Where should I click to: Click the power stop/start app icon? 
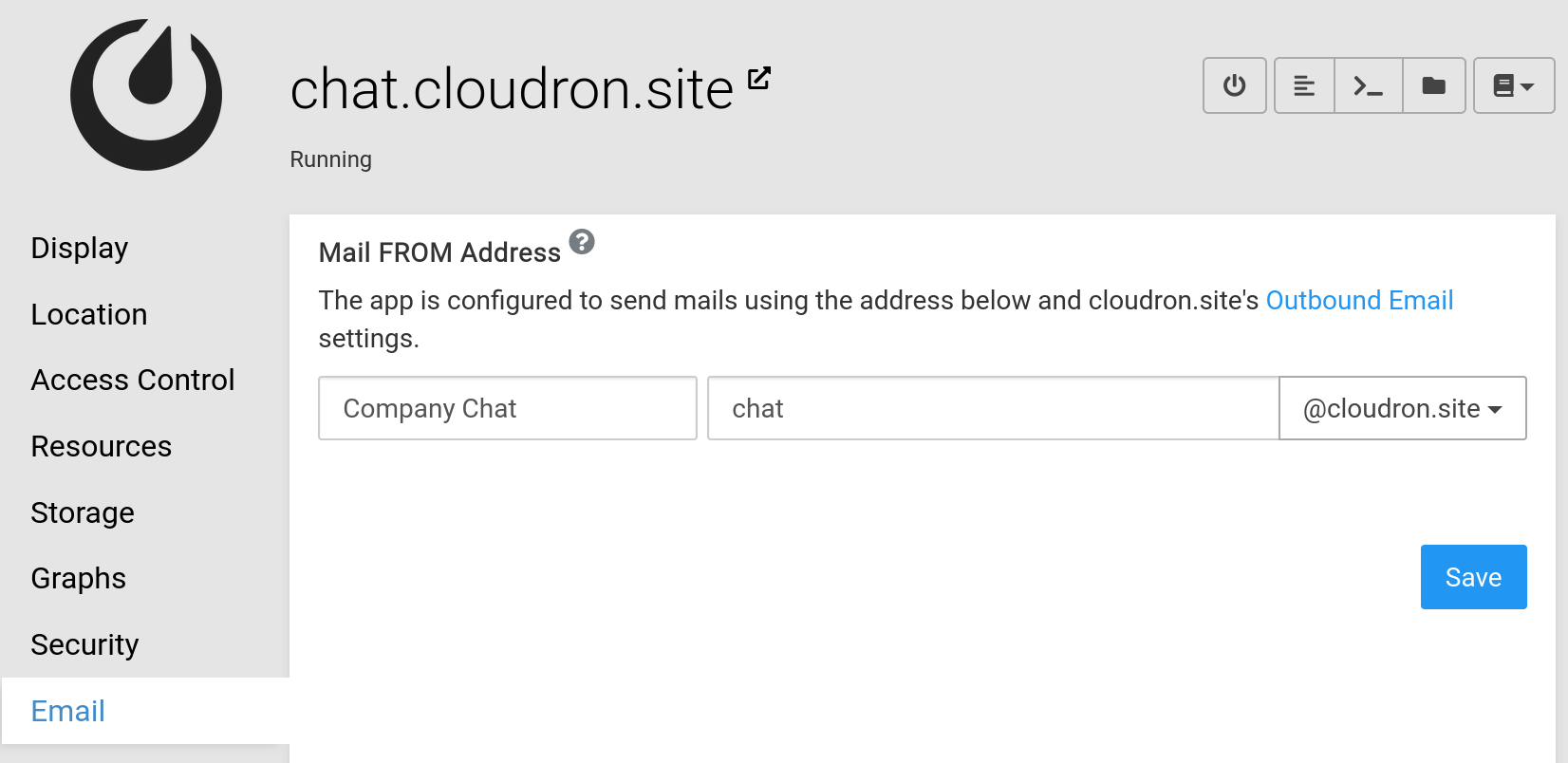point(1234,85)
